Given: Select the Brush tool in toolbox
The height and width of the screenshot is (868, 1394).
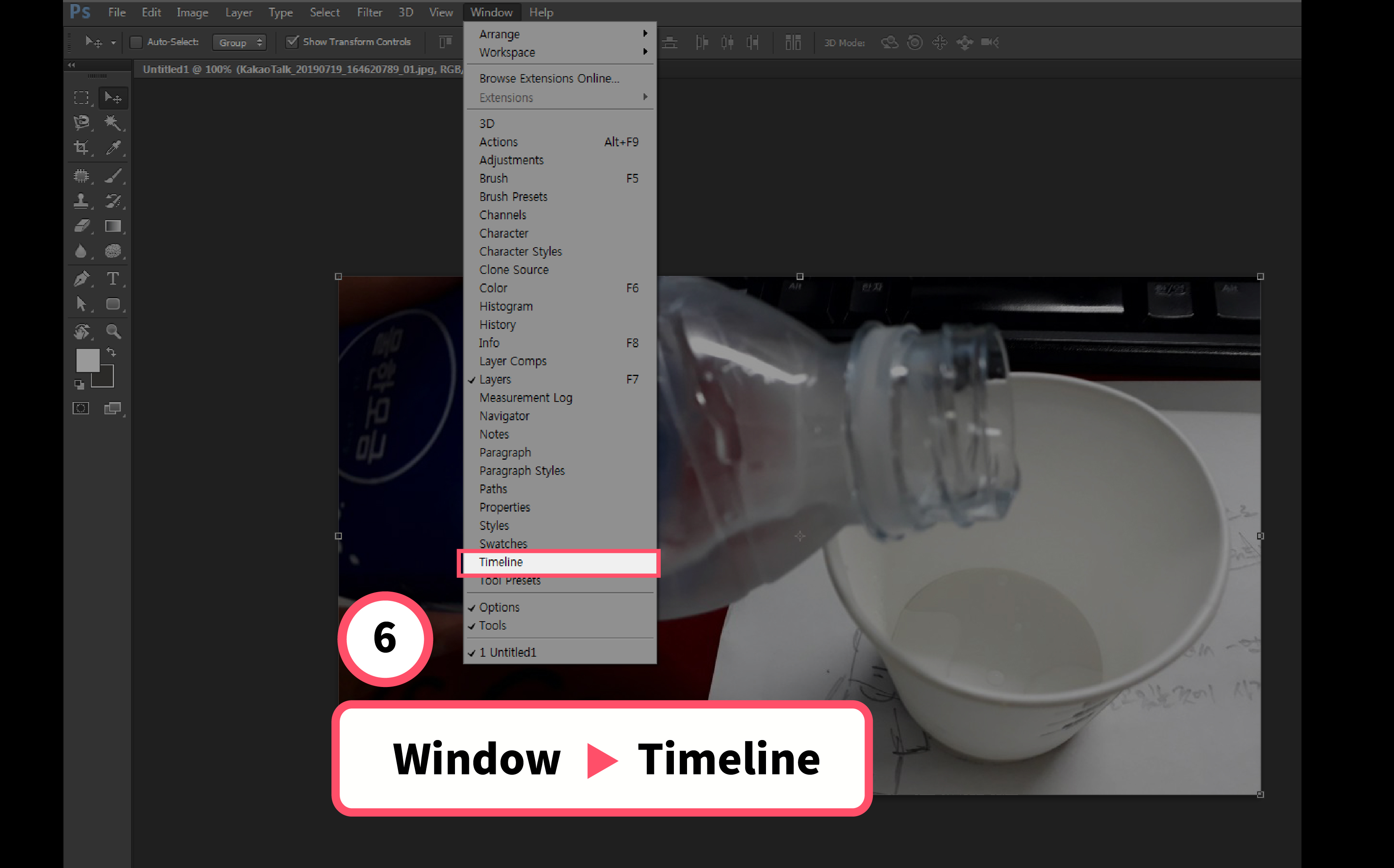Looking at the screenshot, I should (x=112, y=176).
